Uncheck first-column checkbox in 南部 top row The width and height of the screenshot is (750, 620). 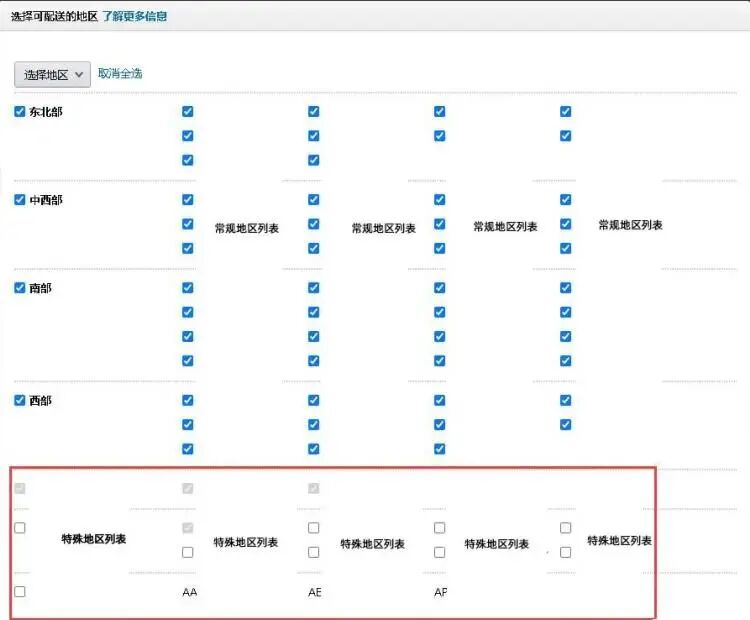(188, 288)
